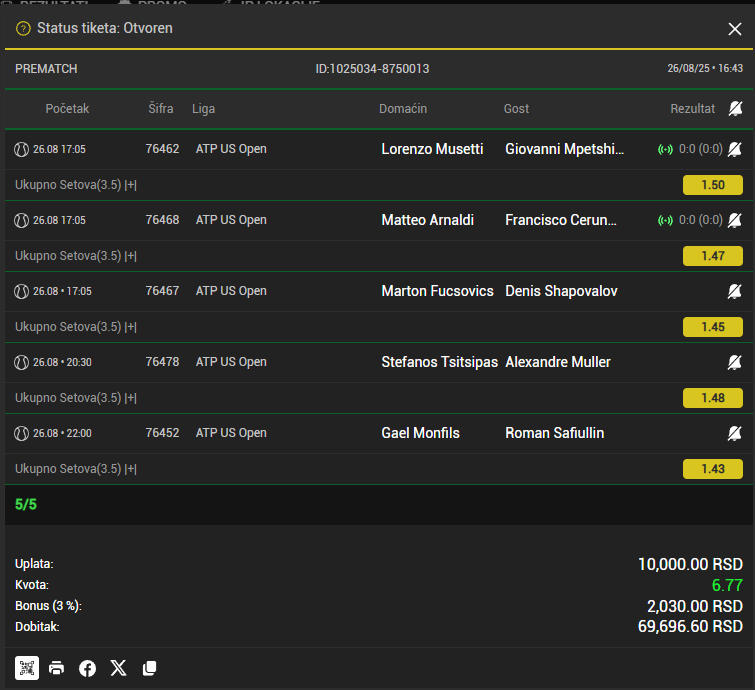Screen dimensions: 755x690
Task: Click match code 76478
Action: coord(162,362)
